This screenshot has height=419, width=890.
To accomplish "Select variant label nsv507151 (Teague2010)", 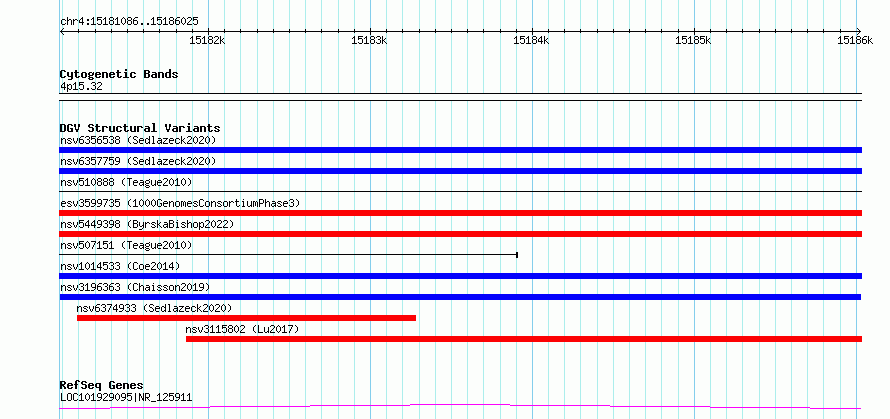I will tap(126, 245).
